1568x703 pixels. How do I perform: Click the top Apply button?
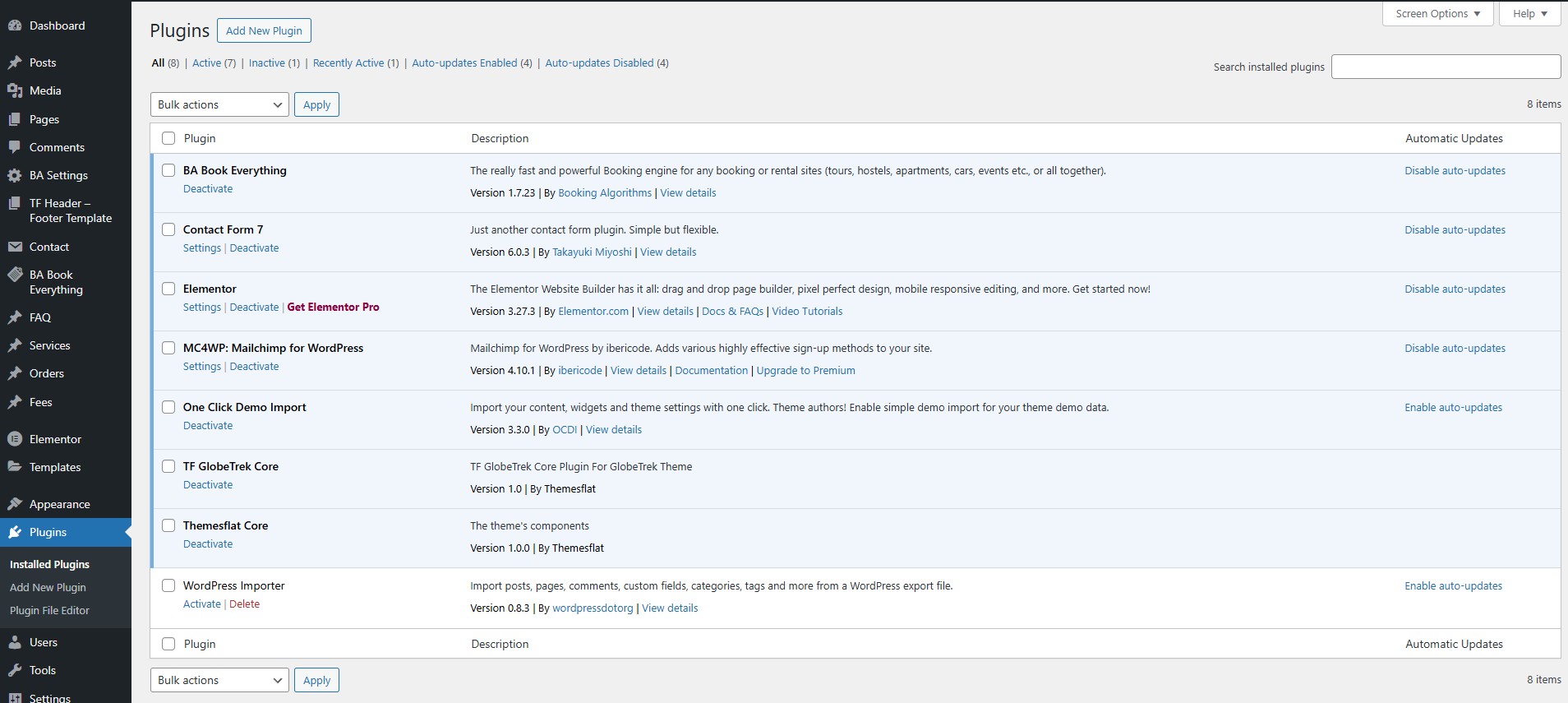[x=316, y=104]
